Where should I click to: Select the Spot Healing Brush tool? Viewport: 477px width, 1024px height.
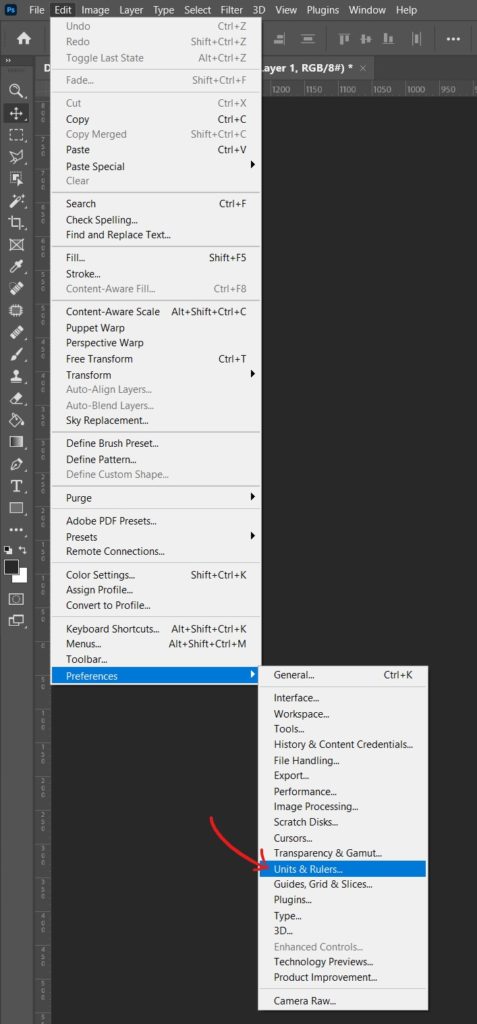click(x=16, y=289)
